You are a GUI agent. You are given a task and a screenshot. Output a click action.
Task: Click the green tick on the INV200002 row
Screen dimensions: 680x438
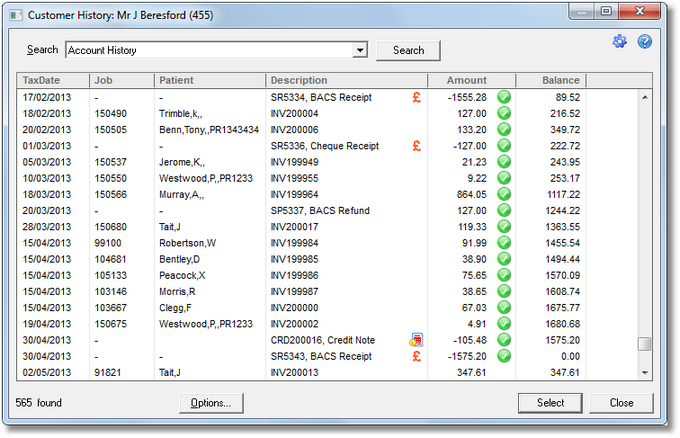(504, 324)
